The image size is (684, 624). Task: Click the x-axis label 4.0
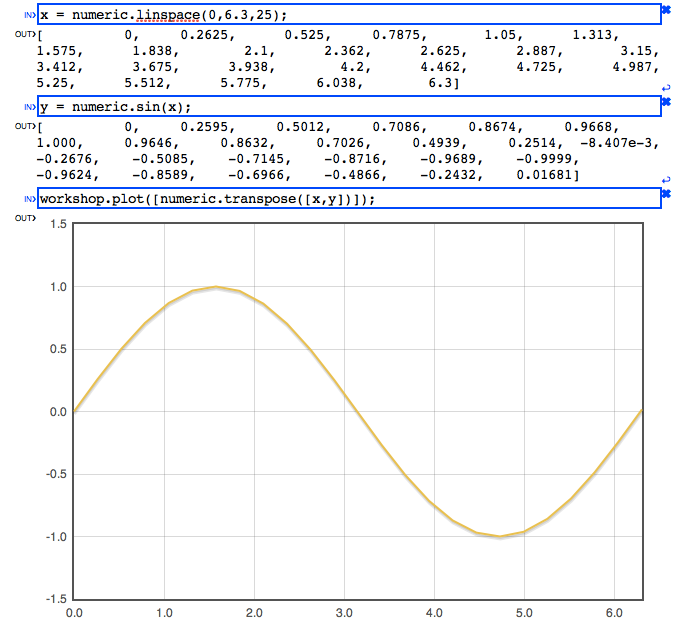pyautogui.click(x=434, y=613)
